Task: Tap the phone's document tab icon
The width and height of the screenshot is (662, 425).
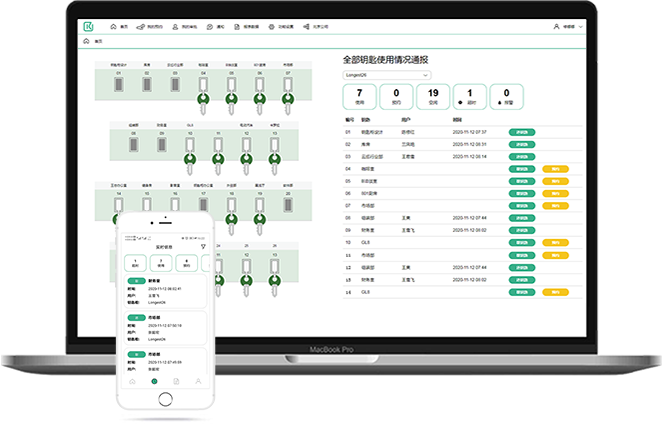Action: click(x=176, y=382)
